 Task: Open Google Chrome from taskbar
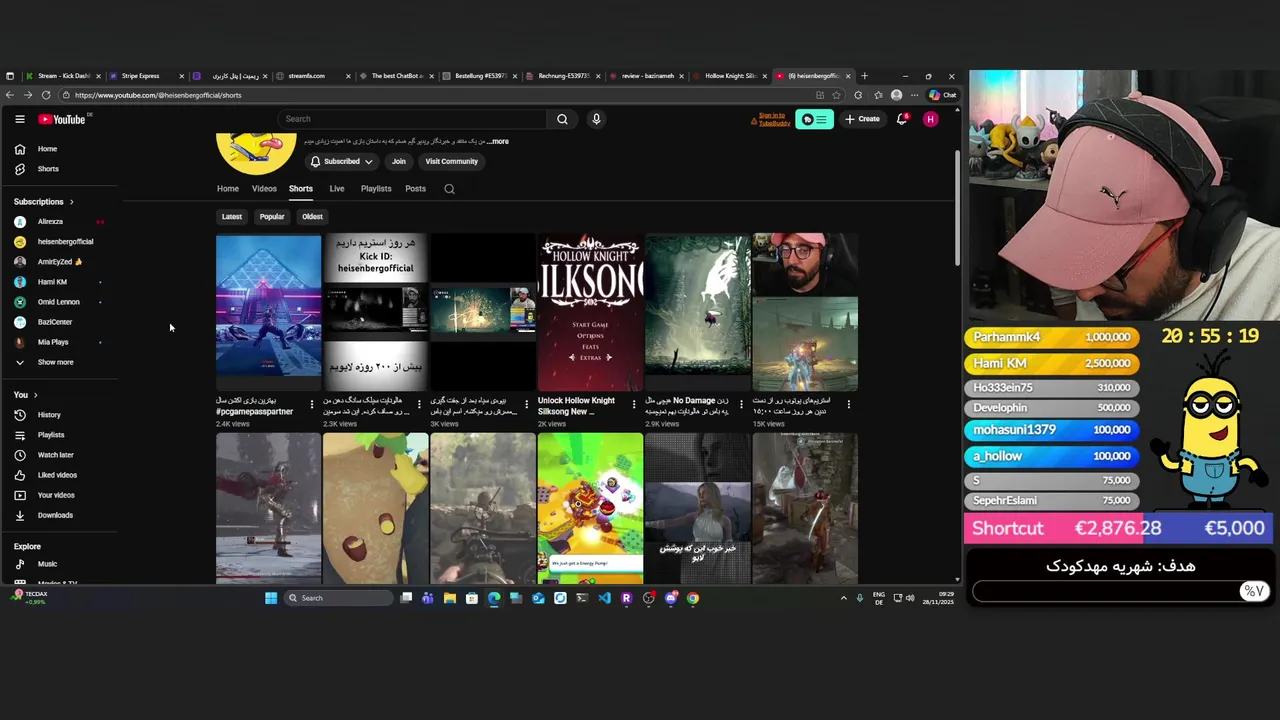[693, 598]
